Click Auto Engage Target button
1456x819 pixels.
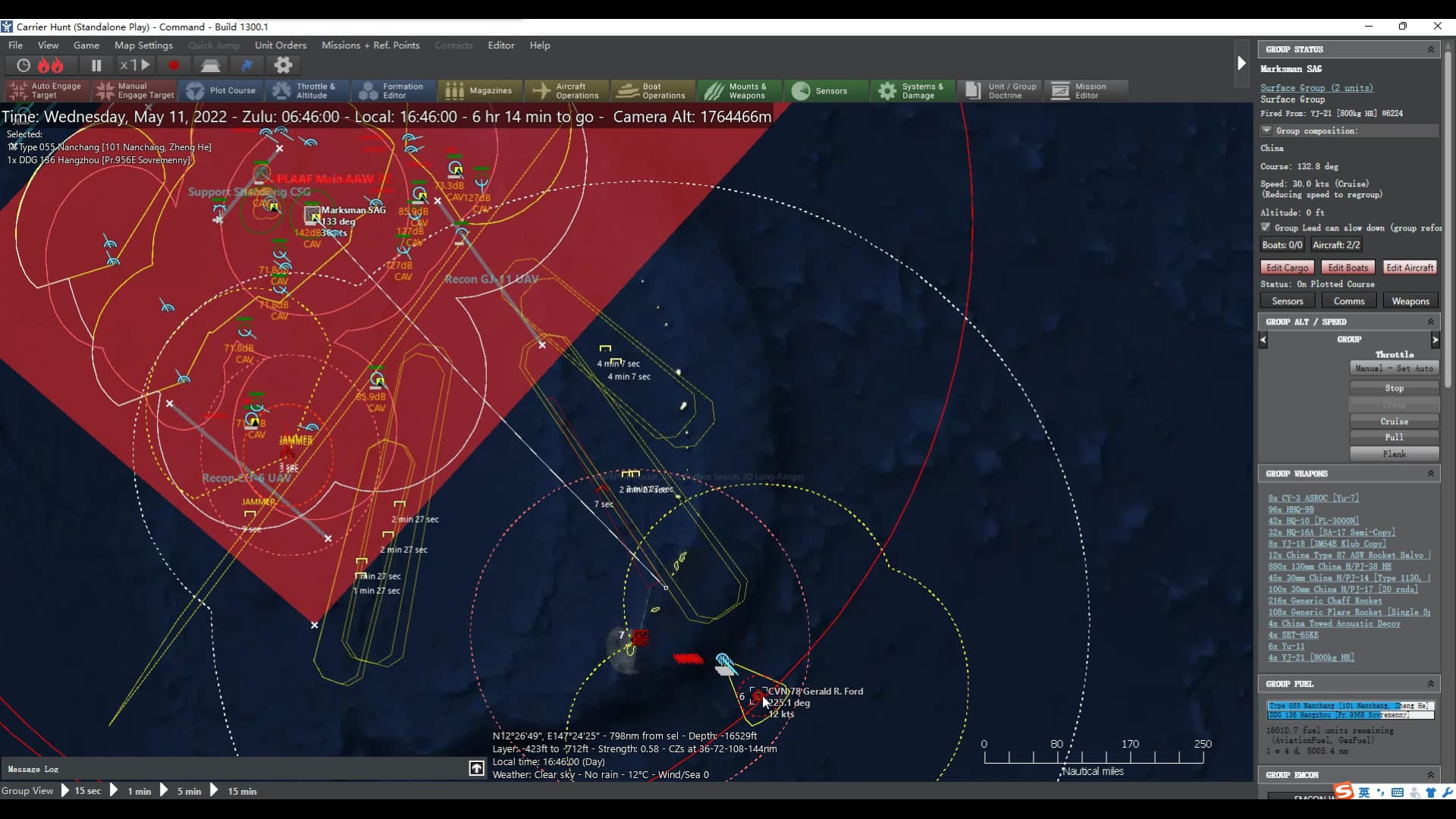click(48, 91)
